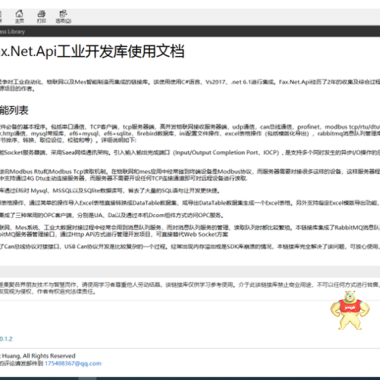Select the line mentioning 'Input/Output Completion Port, IOCP'
The image size is (380, 380).
click(190, 153)
